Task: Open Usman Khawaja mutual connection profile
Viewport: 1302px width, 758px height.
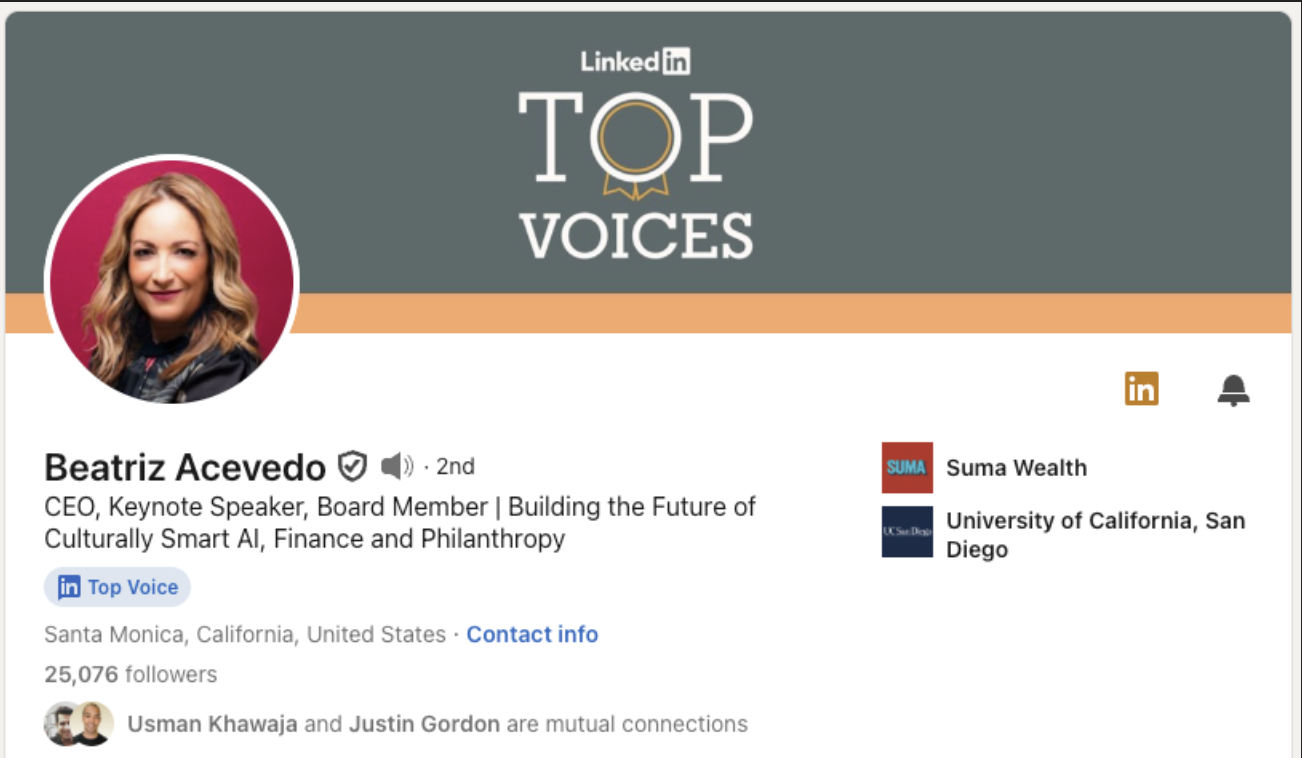Action: coord(212,724)
